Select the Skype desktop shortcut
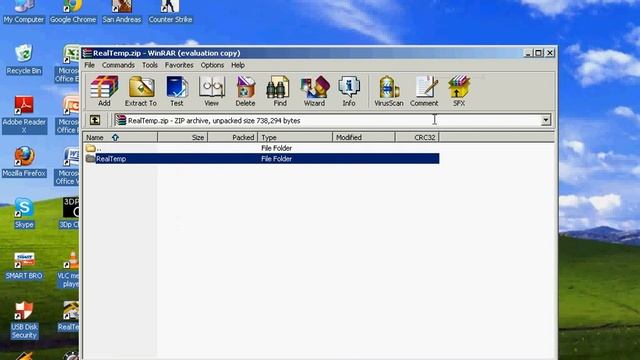Screen dimensions: 640x360 coord(24,213)
